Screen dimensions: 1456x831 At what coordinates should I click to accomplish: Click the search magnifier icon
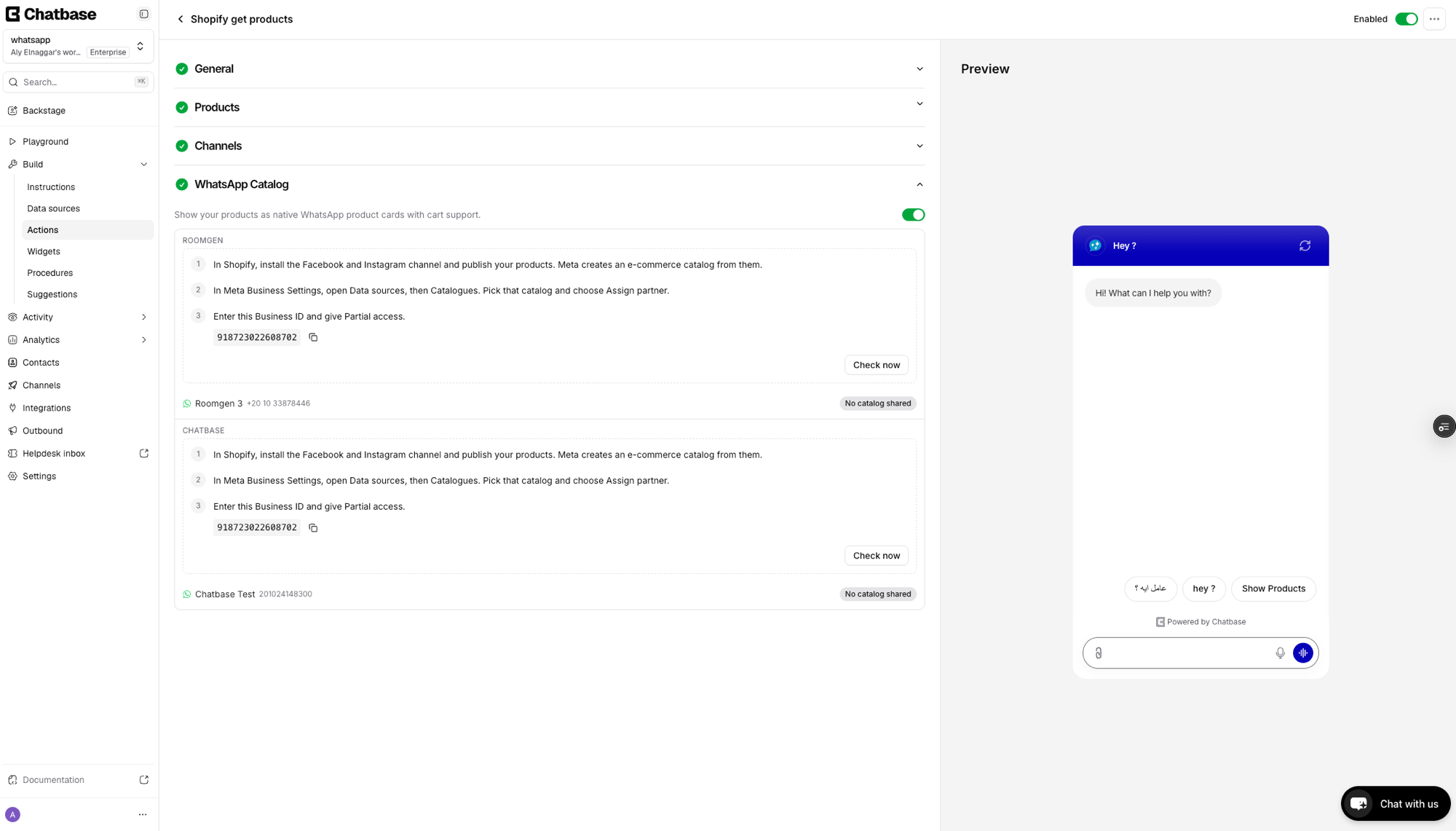(x=13, y=82)
